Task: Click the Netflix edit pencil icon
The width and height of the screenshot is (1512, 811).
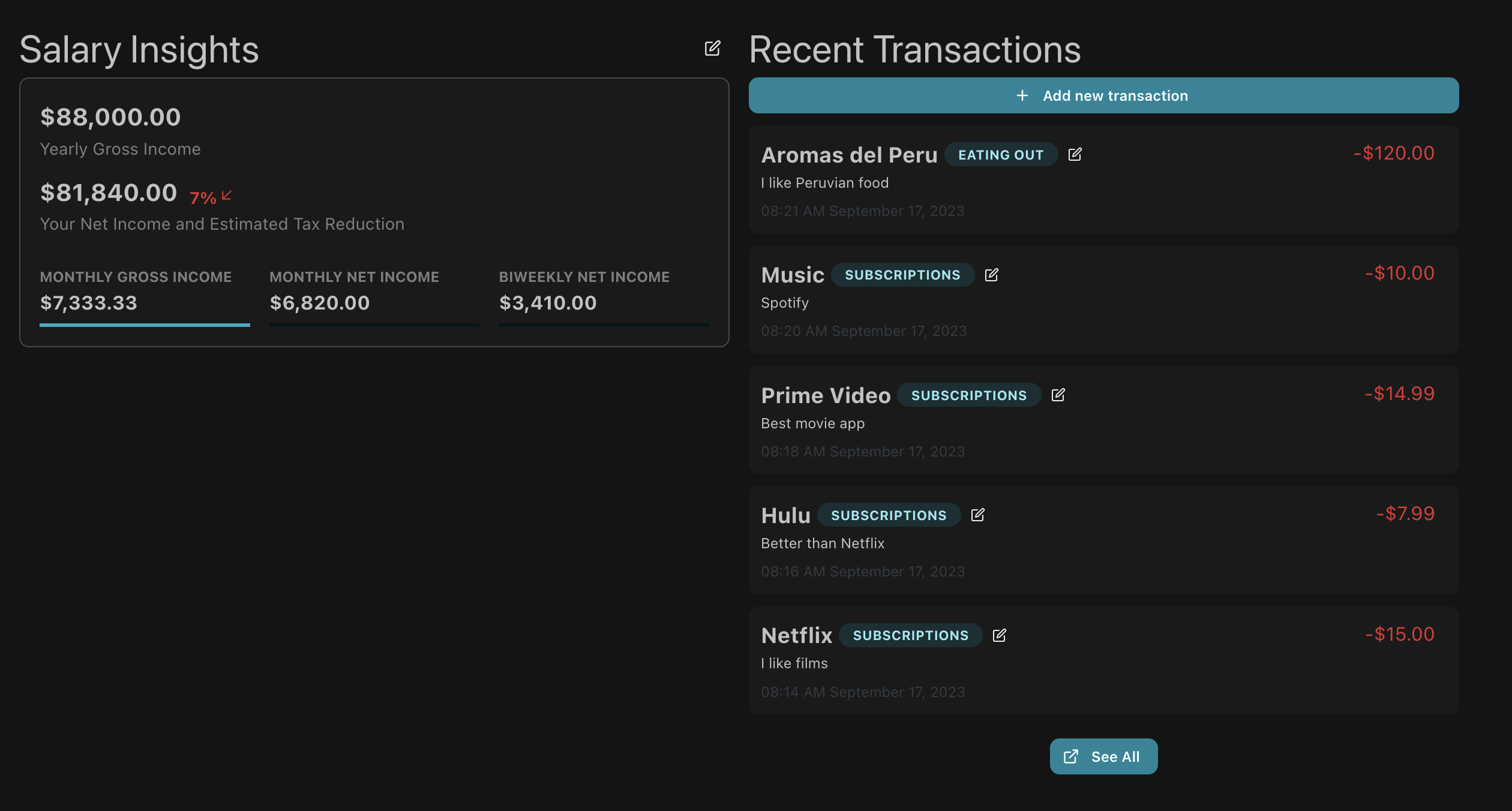Action: [x=999, y=635]
